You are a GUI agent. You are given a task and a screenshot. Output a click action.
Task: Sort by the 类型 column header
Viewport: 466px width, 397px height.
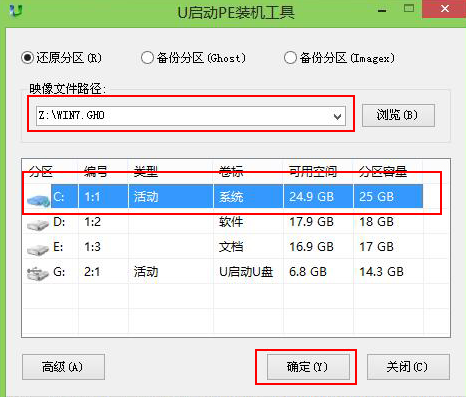(146, 171)
